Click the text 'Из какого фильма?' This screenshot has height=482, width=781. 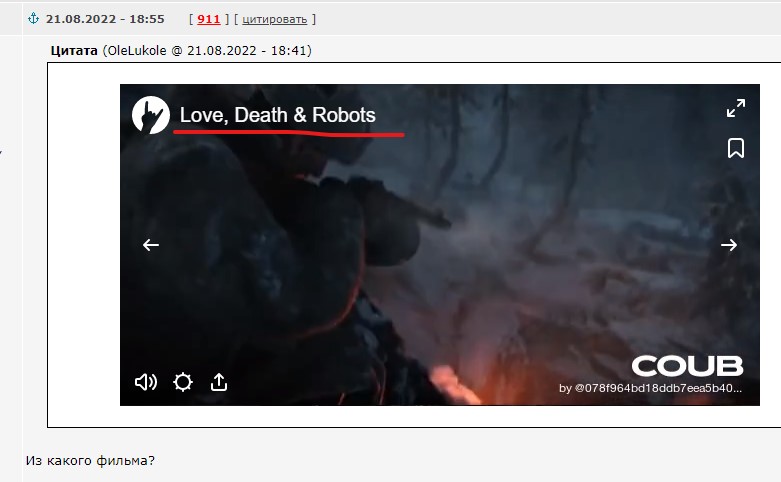90,461
